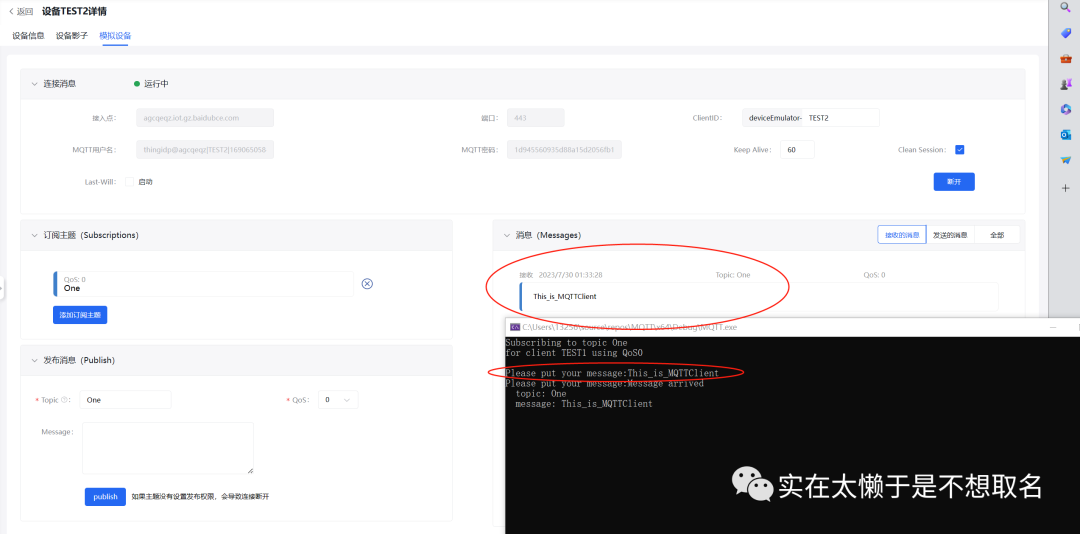Open the blue shopping tag sidebar icon
Image resolution: width=1080 pixels, height=534 pixels.
pos(1065,33)
